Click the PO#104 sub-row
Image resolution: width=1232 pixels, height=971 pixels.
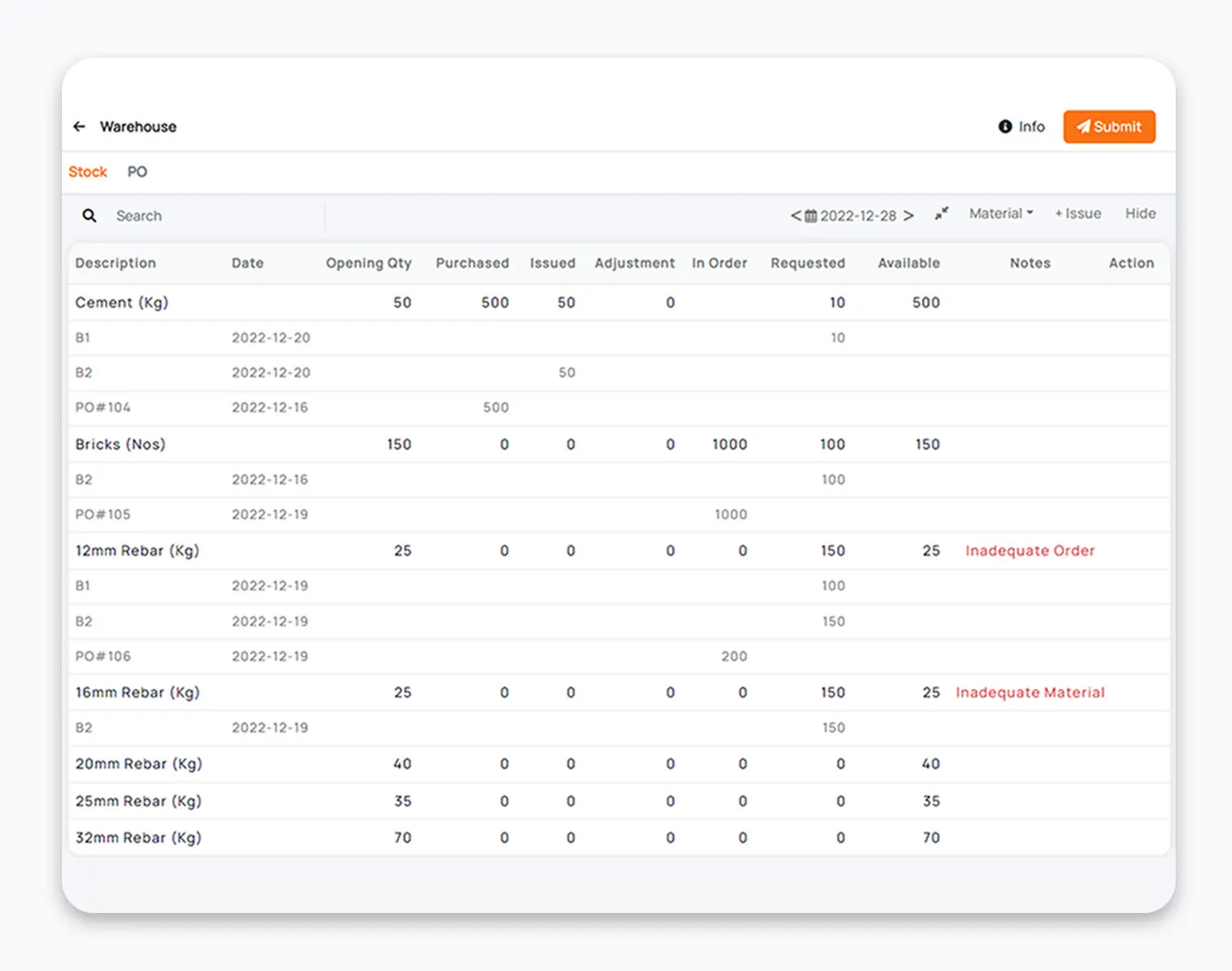click(618, 407)
